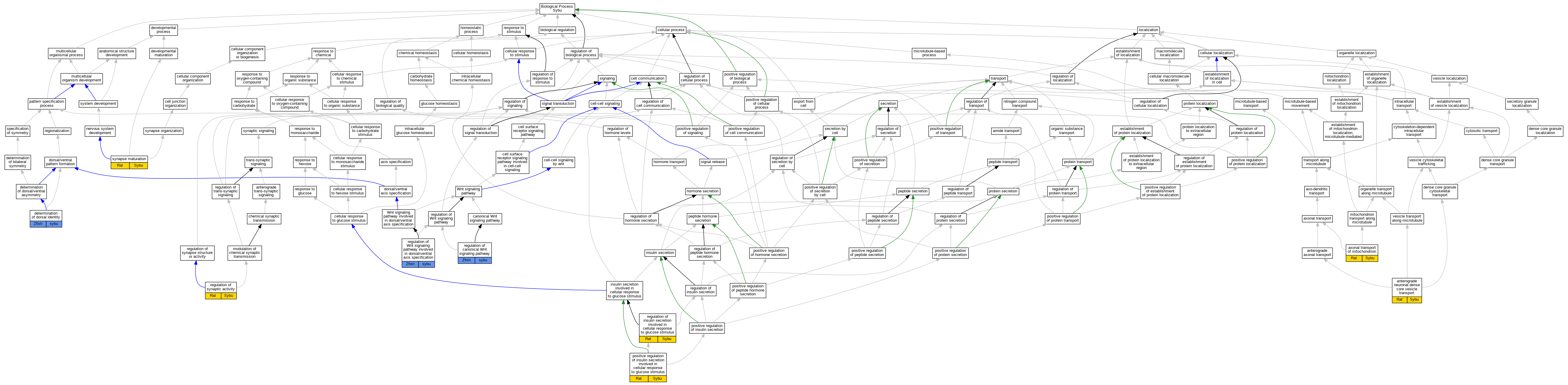
Task: Select the 'nervous system development' node
Action: click(100, 131)
